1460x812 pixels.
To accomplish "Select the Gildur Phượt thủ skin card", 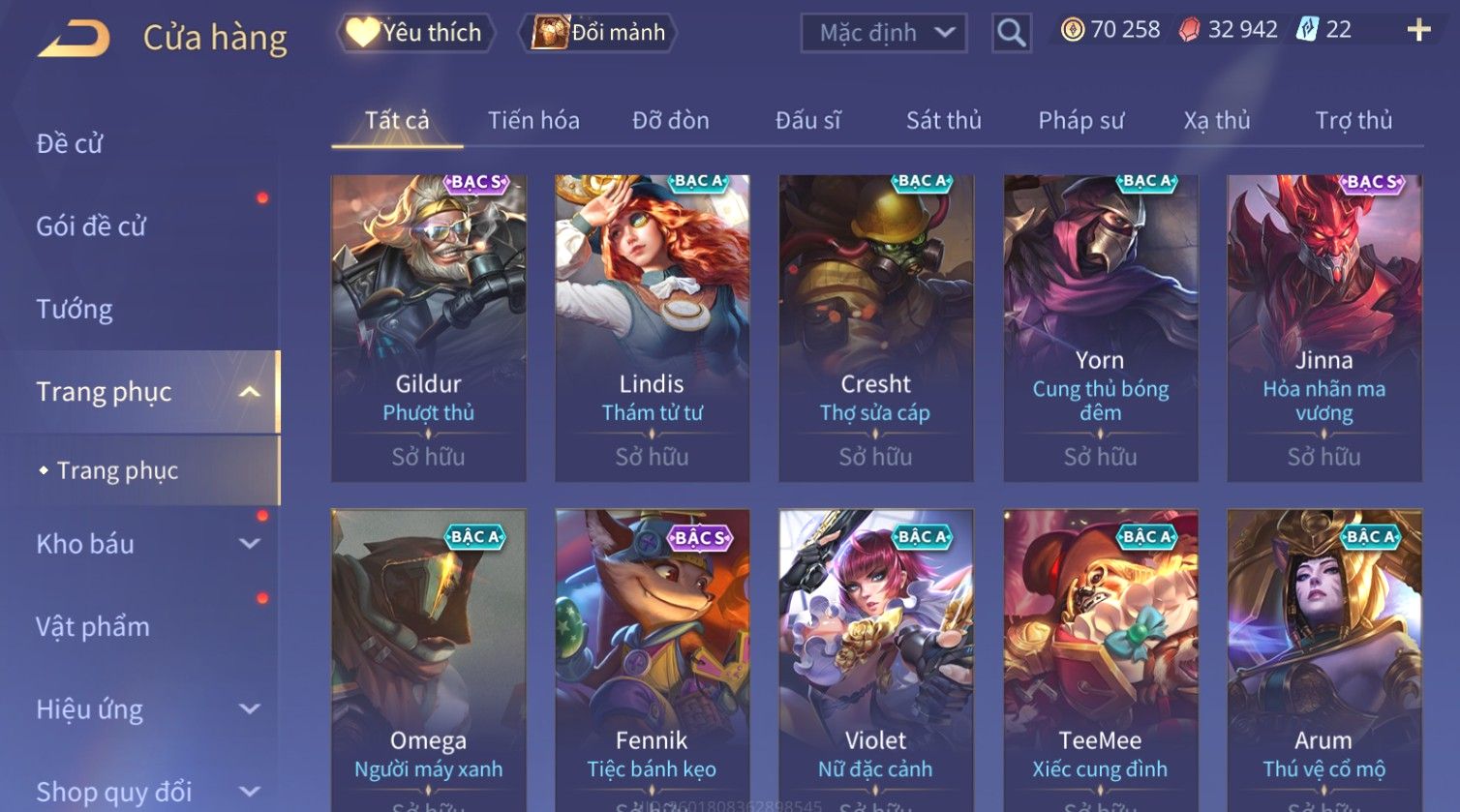I will tap(429, 328).
